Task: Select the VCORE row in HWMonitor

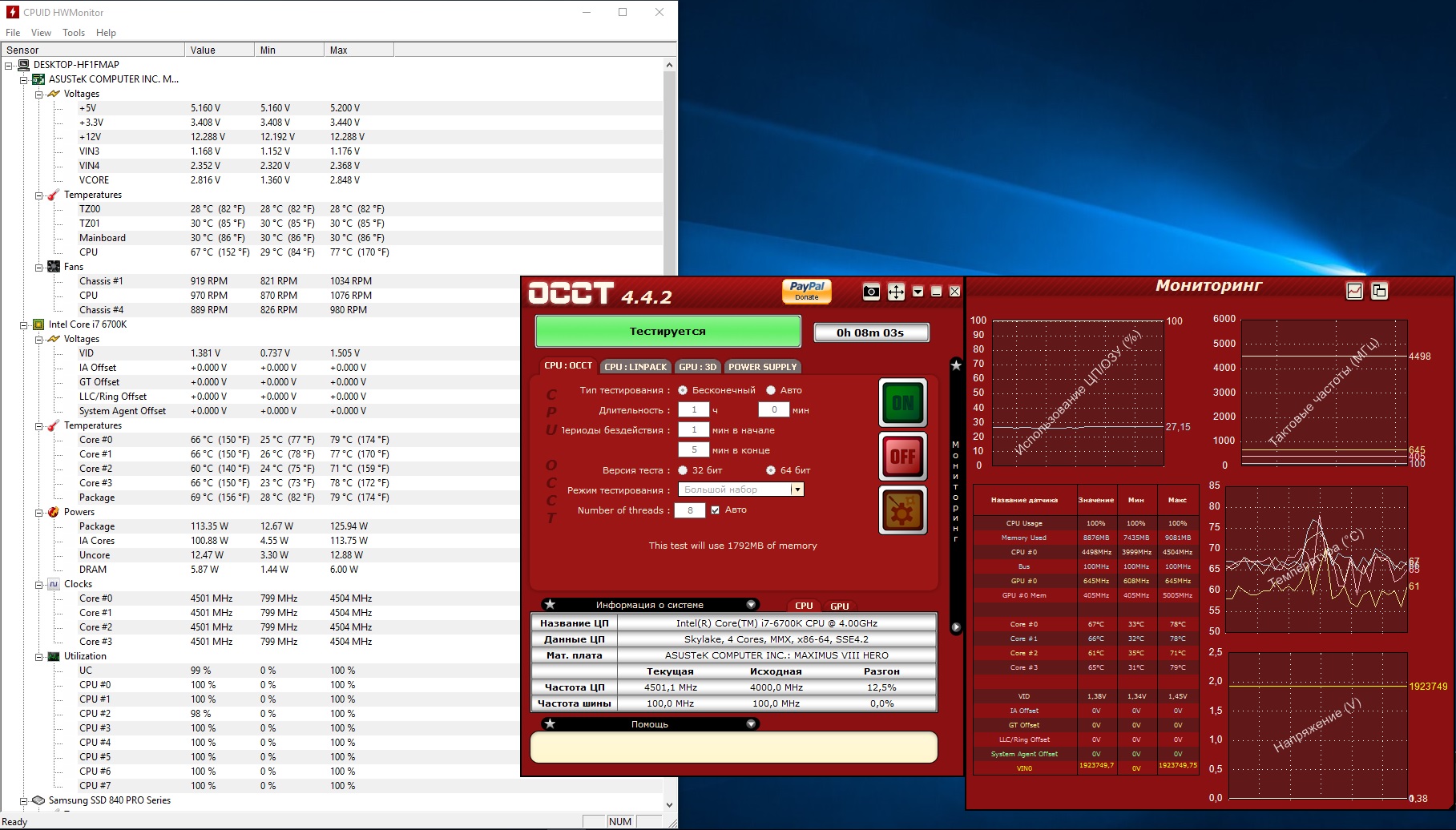Action: pos(333,180)
